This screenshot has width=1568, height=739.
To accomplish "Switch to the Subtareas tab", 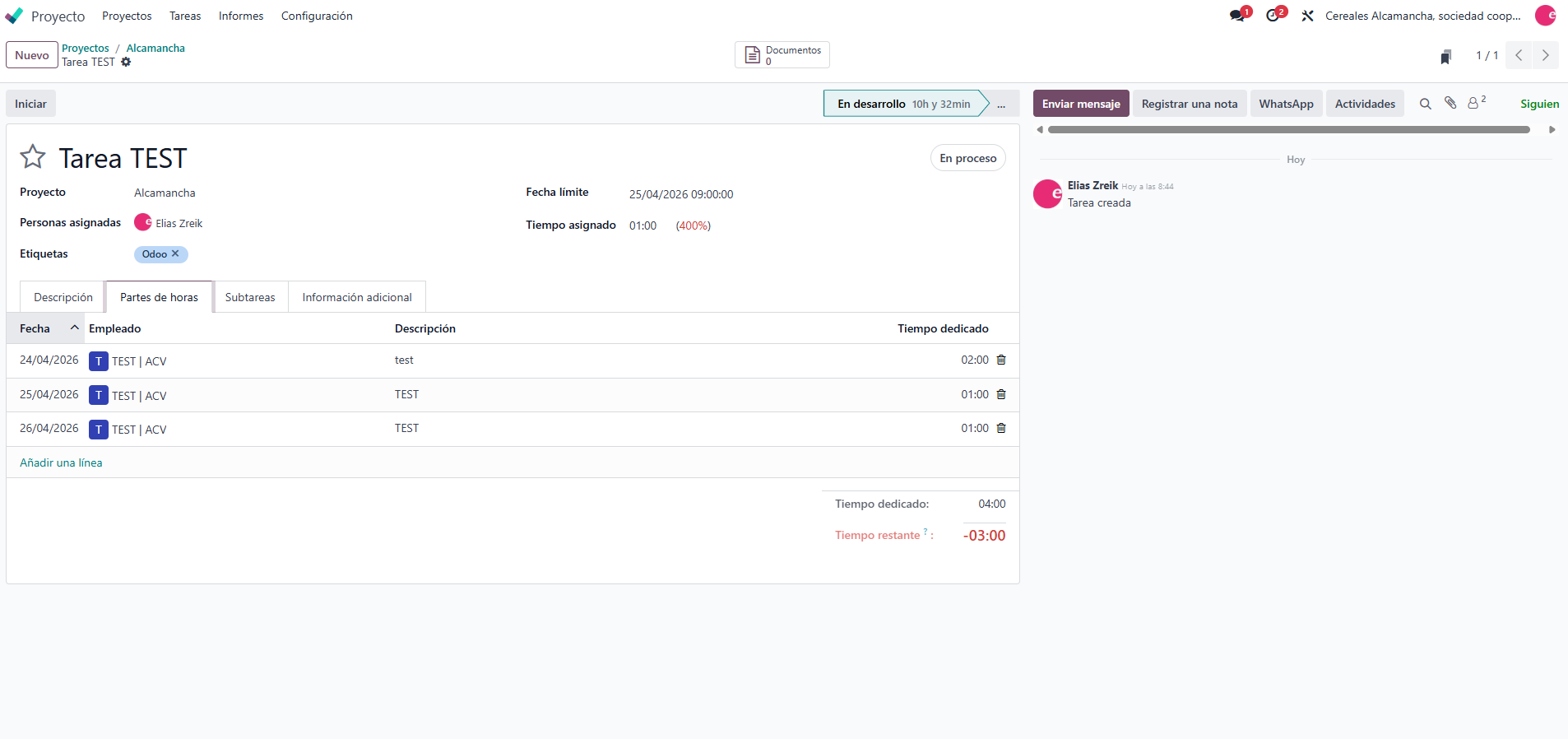I will point(250,297).
